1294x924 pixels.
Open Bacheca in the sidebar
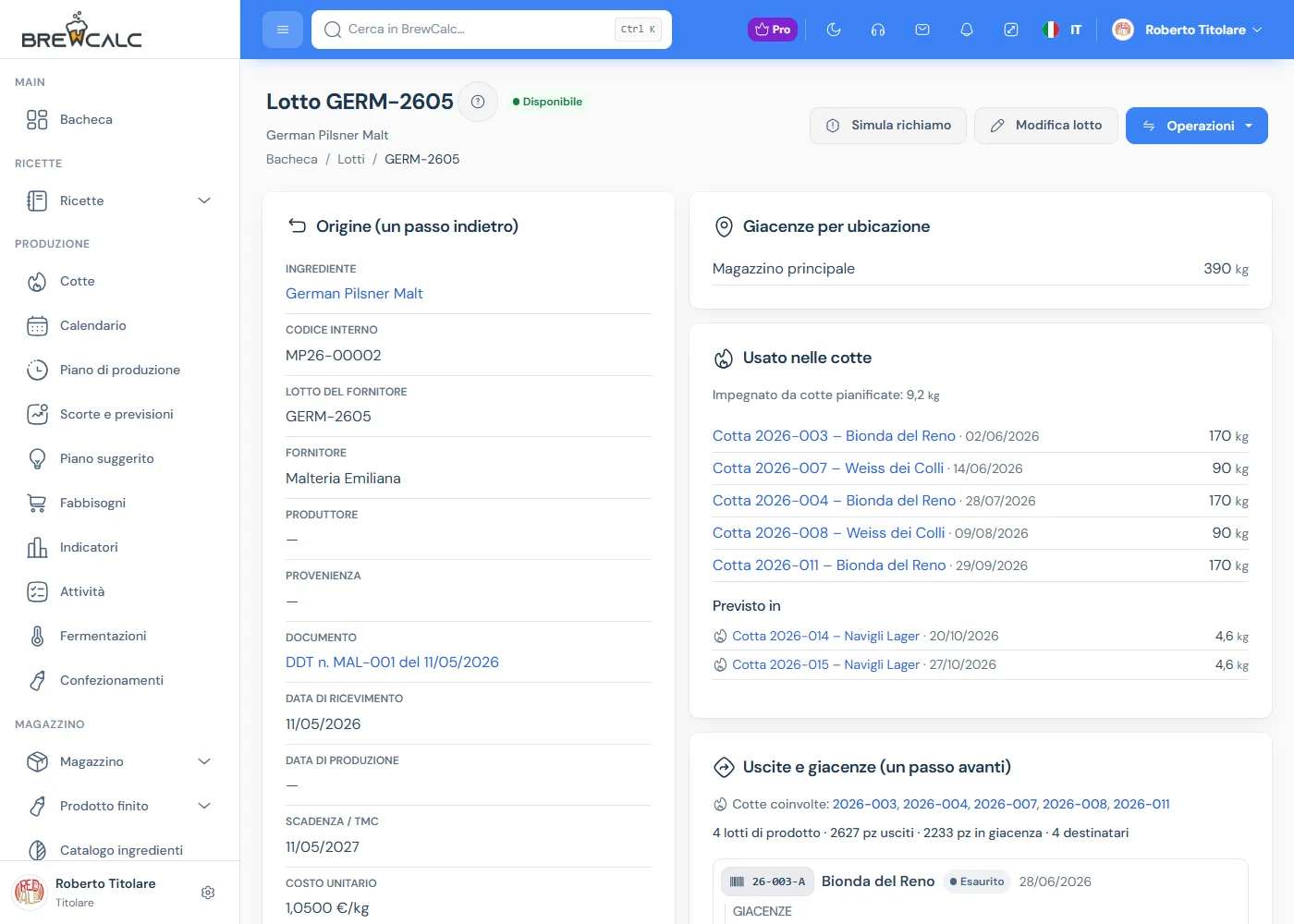[x=120, y=119]
